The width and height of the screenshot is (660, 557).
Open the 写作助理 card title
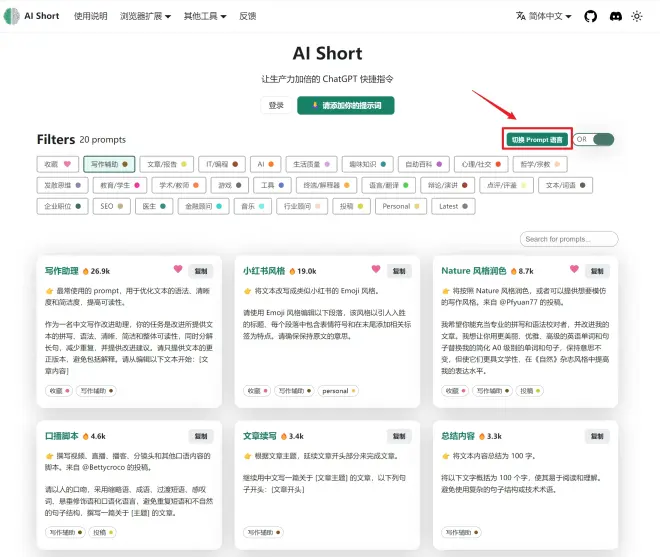click(61, 271)
